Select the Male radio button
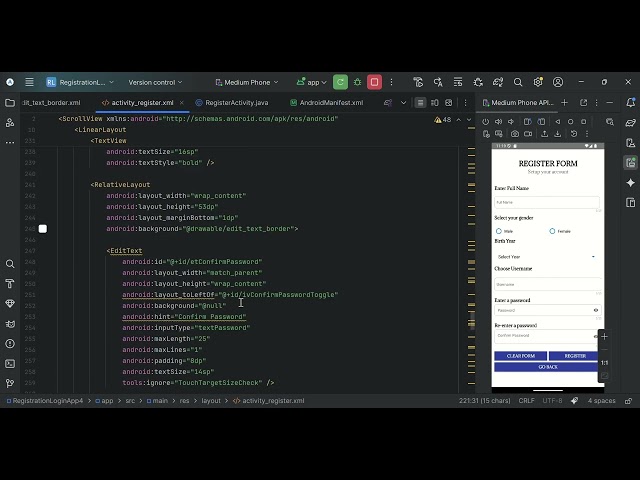This screenshot has width=640, height=480. coord(499,231)
